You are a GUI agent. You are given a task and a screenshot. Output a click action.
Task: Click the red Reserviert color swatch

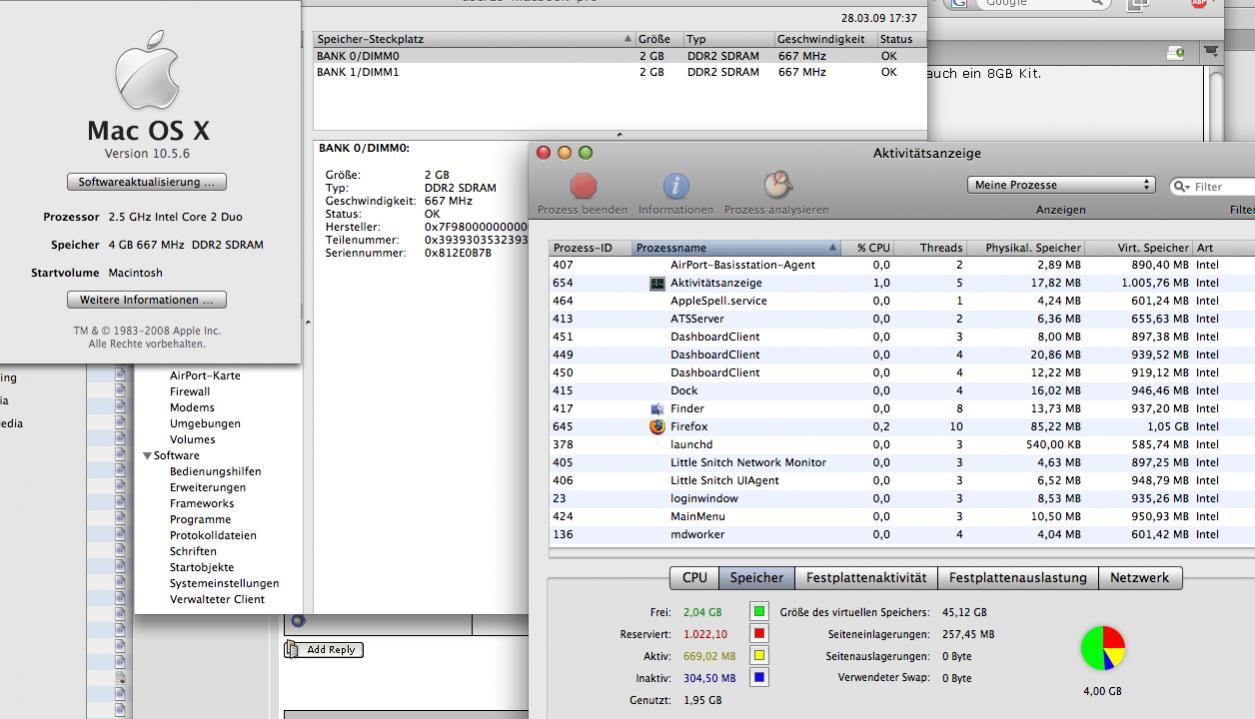pyautogui.click(x=760, y=634)
